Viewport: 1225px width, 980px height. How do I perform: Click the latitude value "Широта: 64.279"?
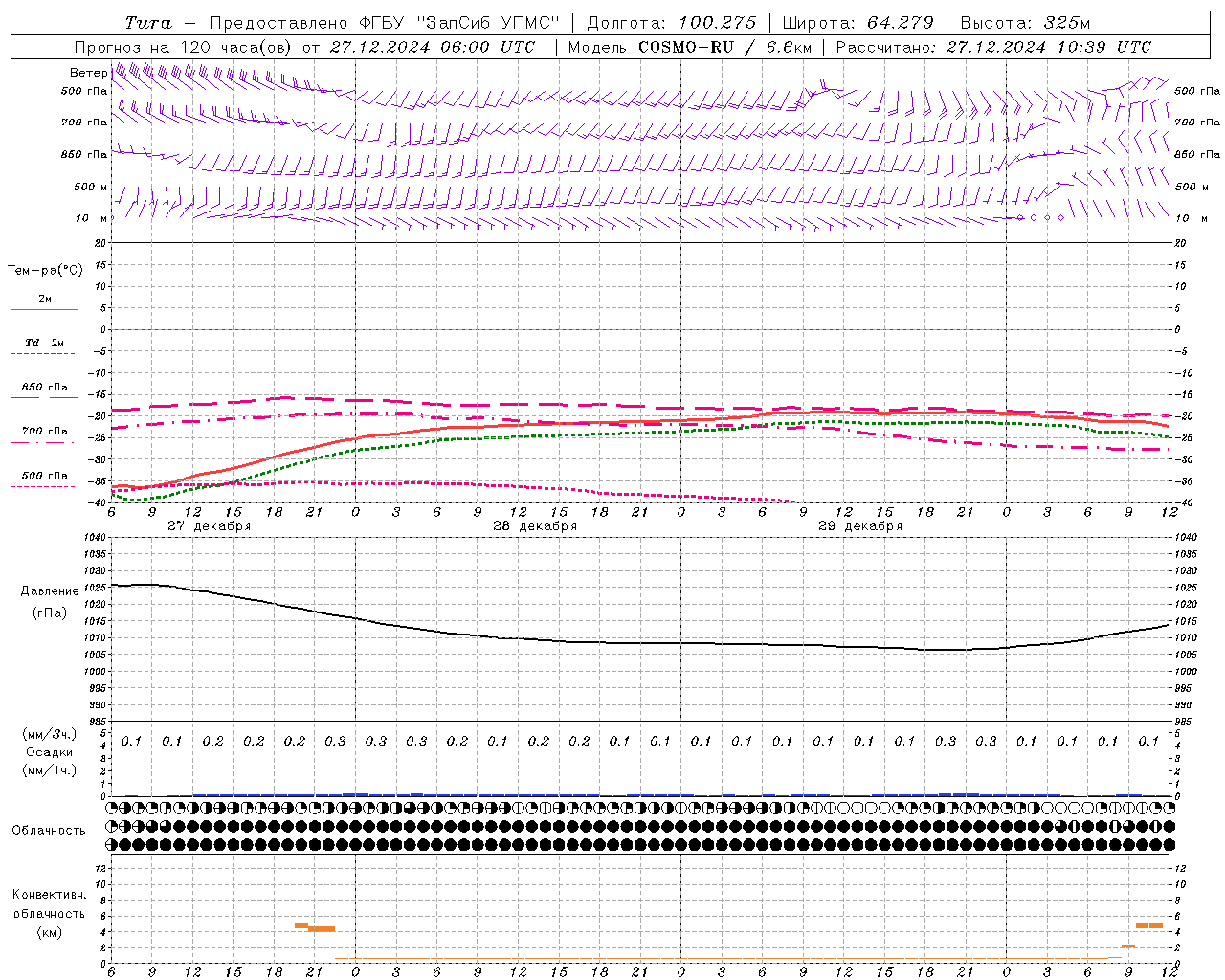click(857, 23)
